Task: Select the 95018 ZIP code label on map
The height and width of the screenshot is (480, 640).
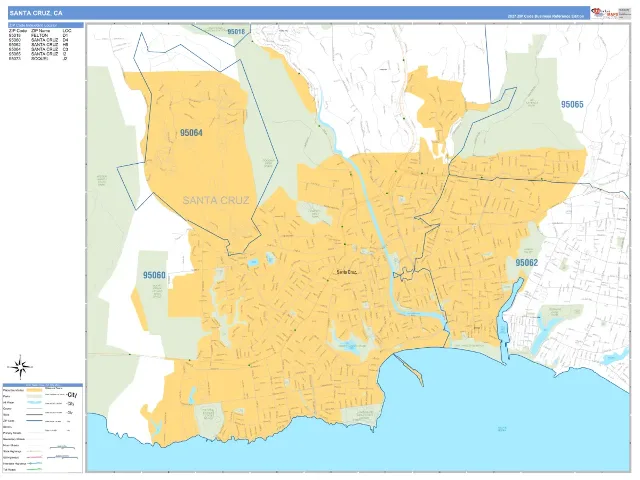Action: coord(236,31)
